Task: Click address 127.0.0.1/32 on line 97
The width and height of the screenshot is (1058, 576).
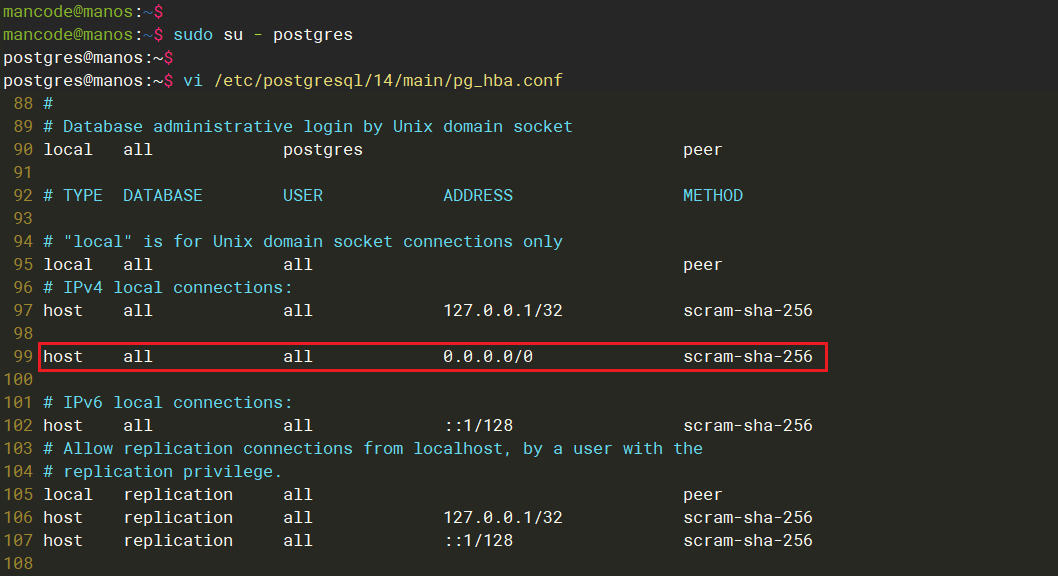Action: coord(502,311)
